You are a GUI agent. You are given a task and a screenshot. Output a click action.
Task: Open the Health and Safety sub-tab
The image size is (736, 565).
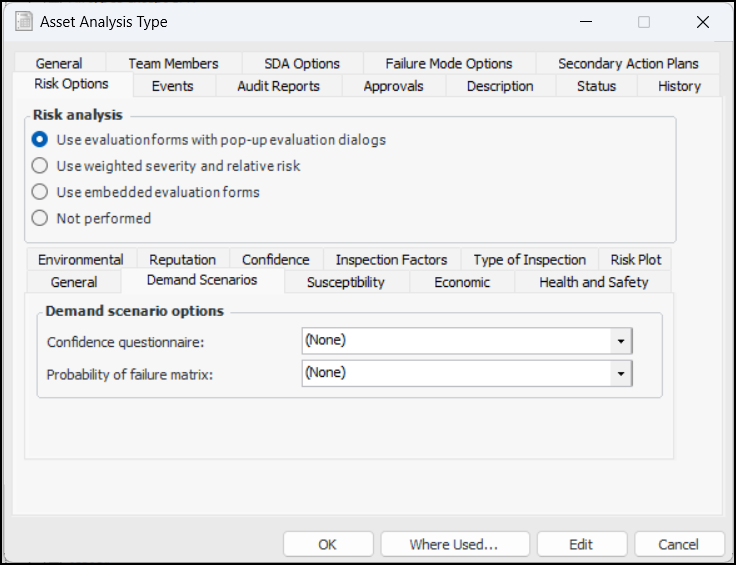(x=593, y=282)
